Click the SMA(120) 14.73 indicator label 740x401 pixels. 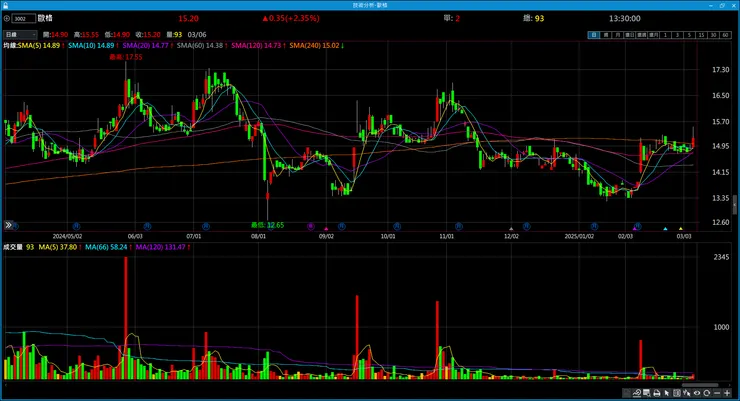click(x=256, y=45)
